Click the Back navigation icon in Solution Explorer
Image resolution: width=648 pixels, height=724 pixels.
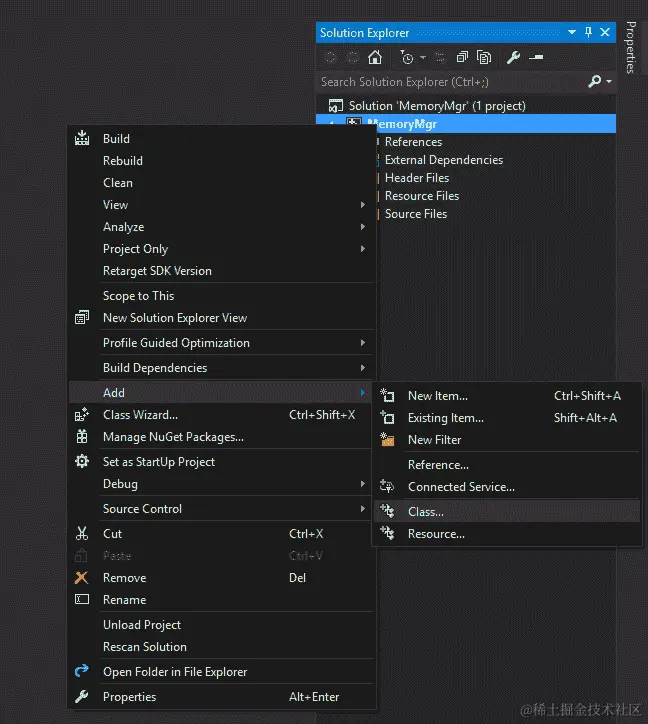tap(330, 57)
